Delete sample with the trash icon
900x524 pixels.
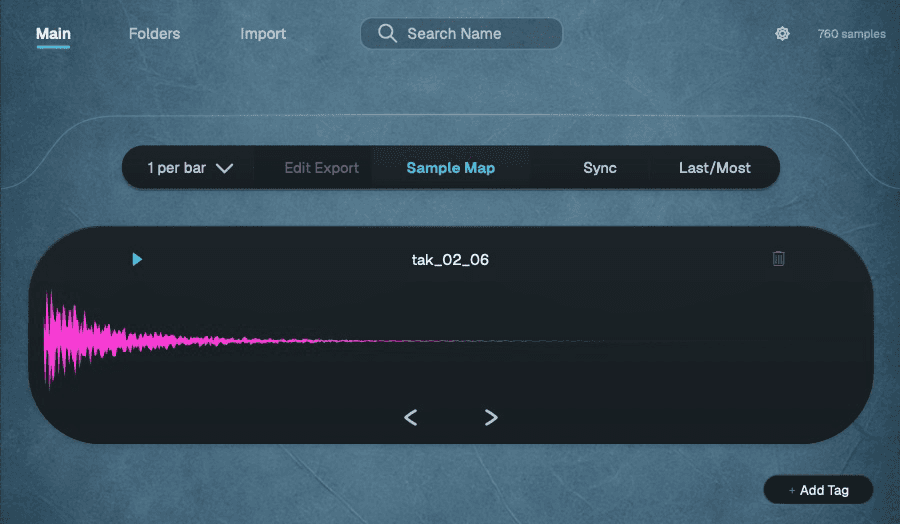(x=778, y=258)
